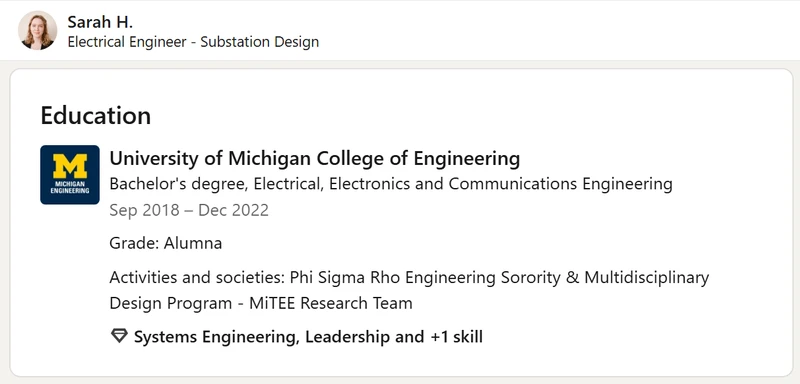Click the Bachelor's degree description line
The width and height of the screenshot is (800, 384).
pyautogui.click(x=391, y=184)
